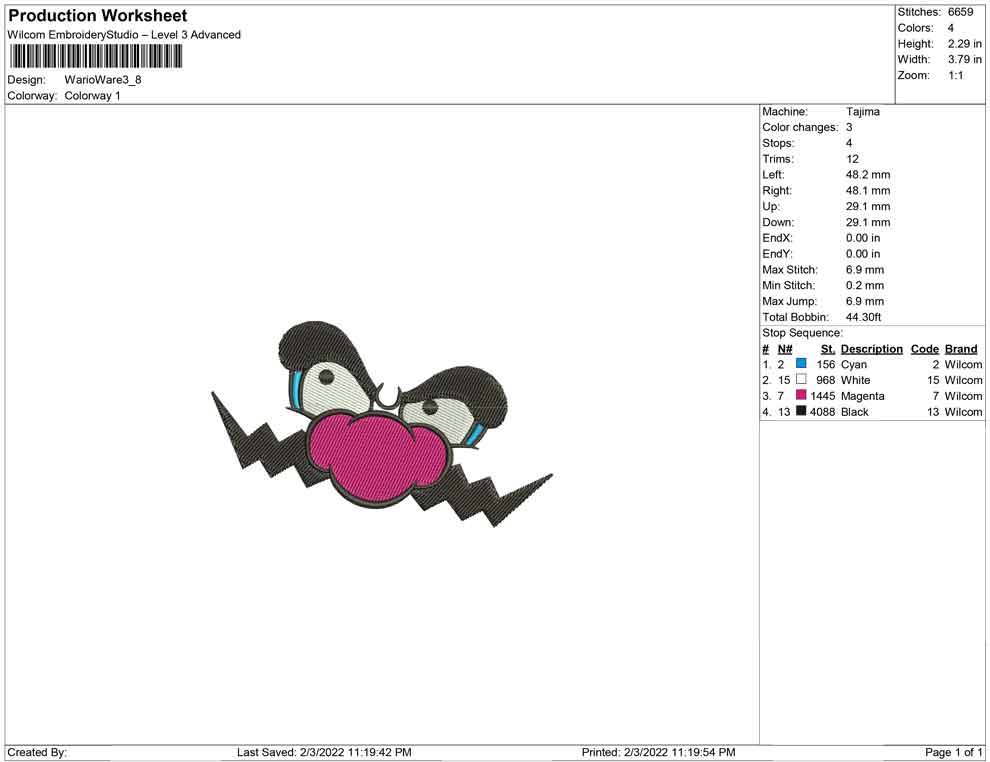Viewport: 990px width, 762px height.
Task: Click the 'White' description in stop sequence
Action: pyautogui.click(x=856, y=380)
